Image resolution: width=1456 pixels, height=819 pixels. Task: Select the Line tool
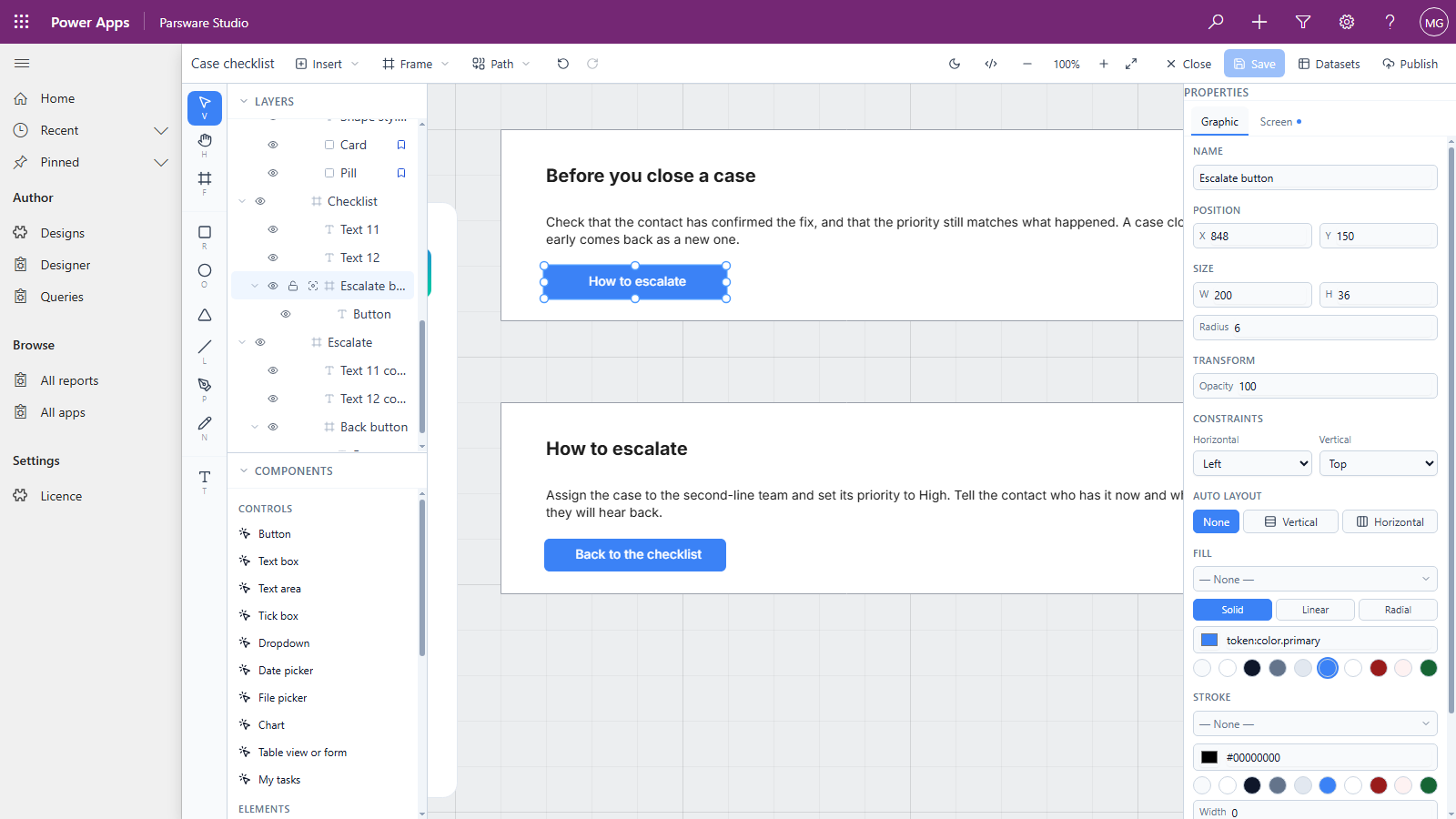pos(205,350)
